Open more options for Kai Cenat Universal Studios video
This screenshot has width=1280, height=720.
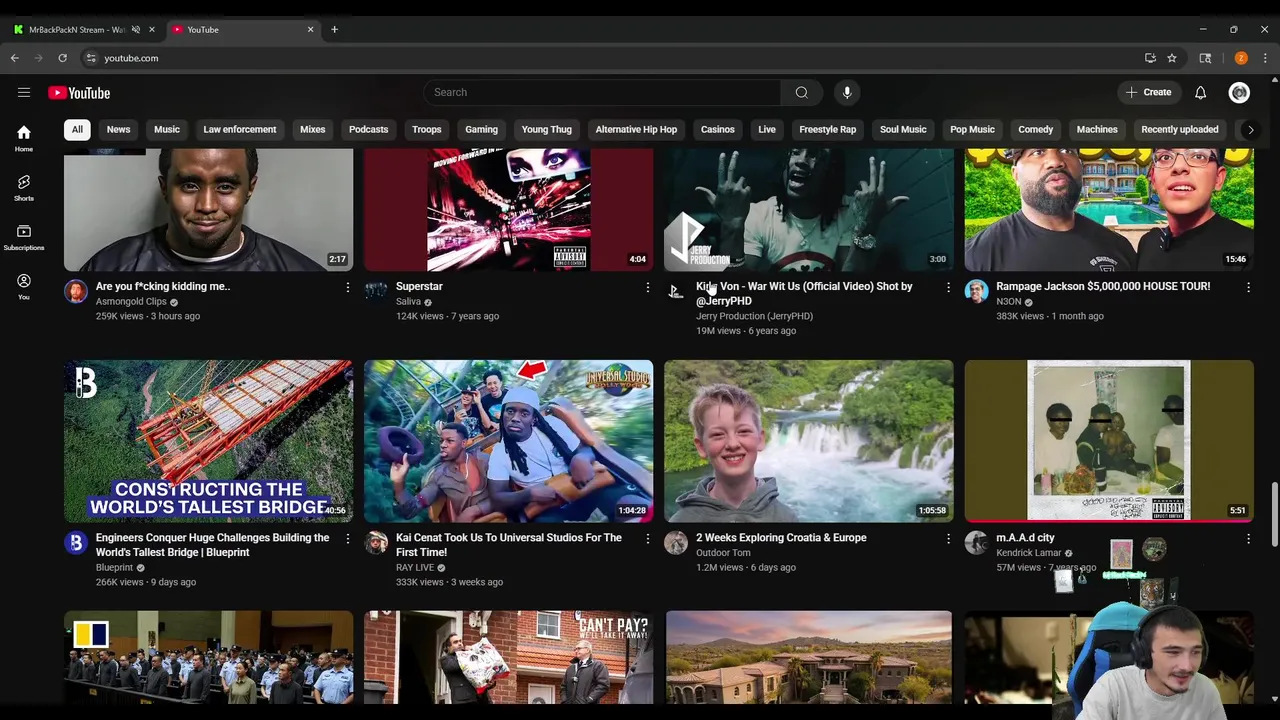pyautogui.click(x=648, y=539)
